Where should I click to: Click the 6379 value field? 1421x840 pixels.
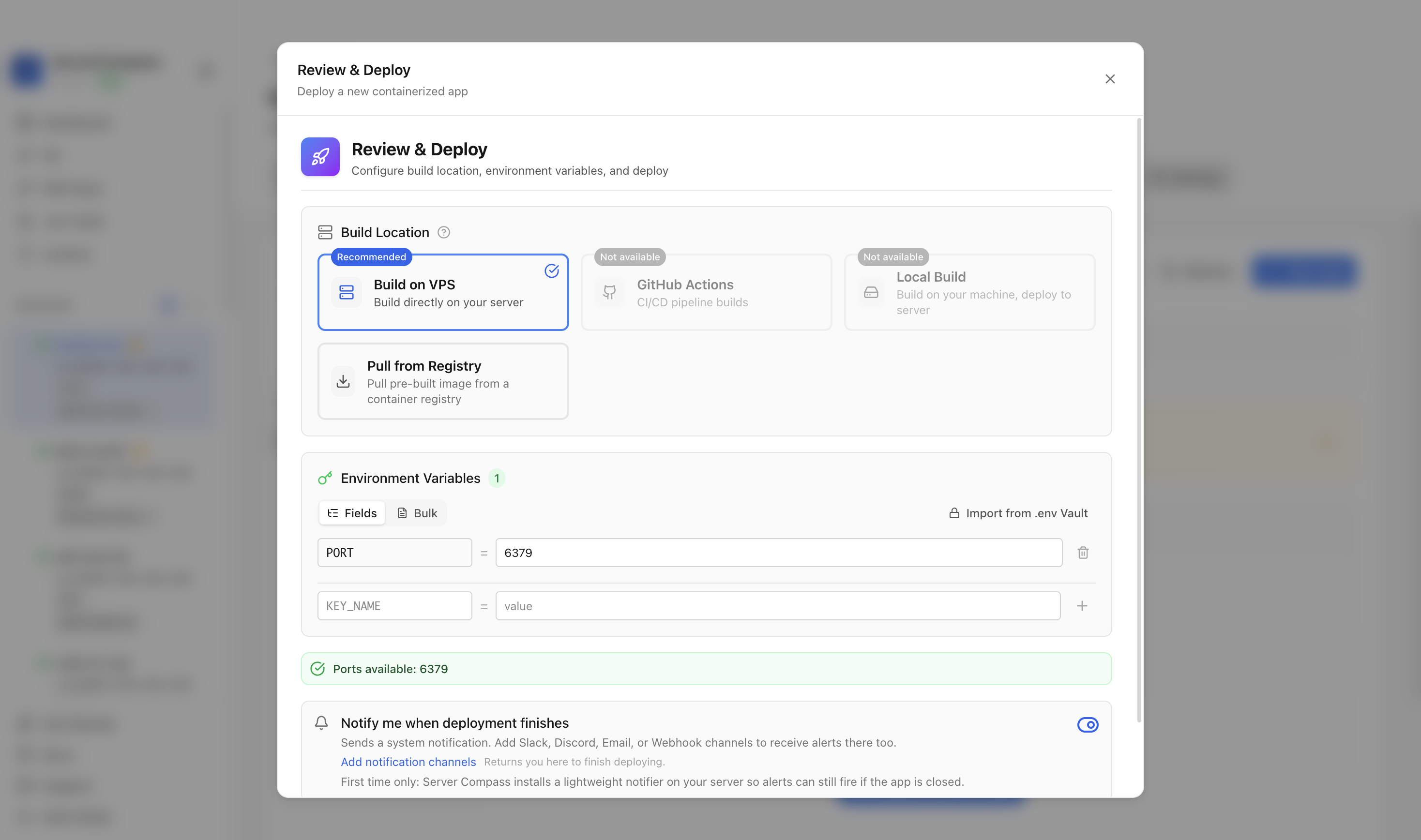(x=778, y=553)
